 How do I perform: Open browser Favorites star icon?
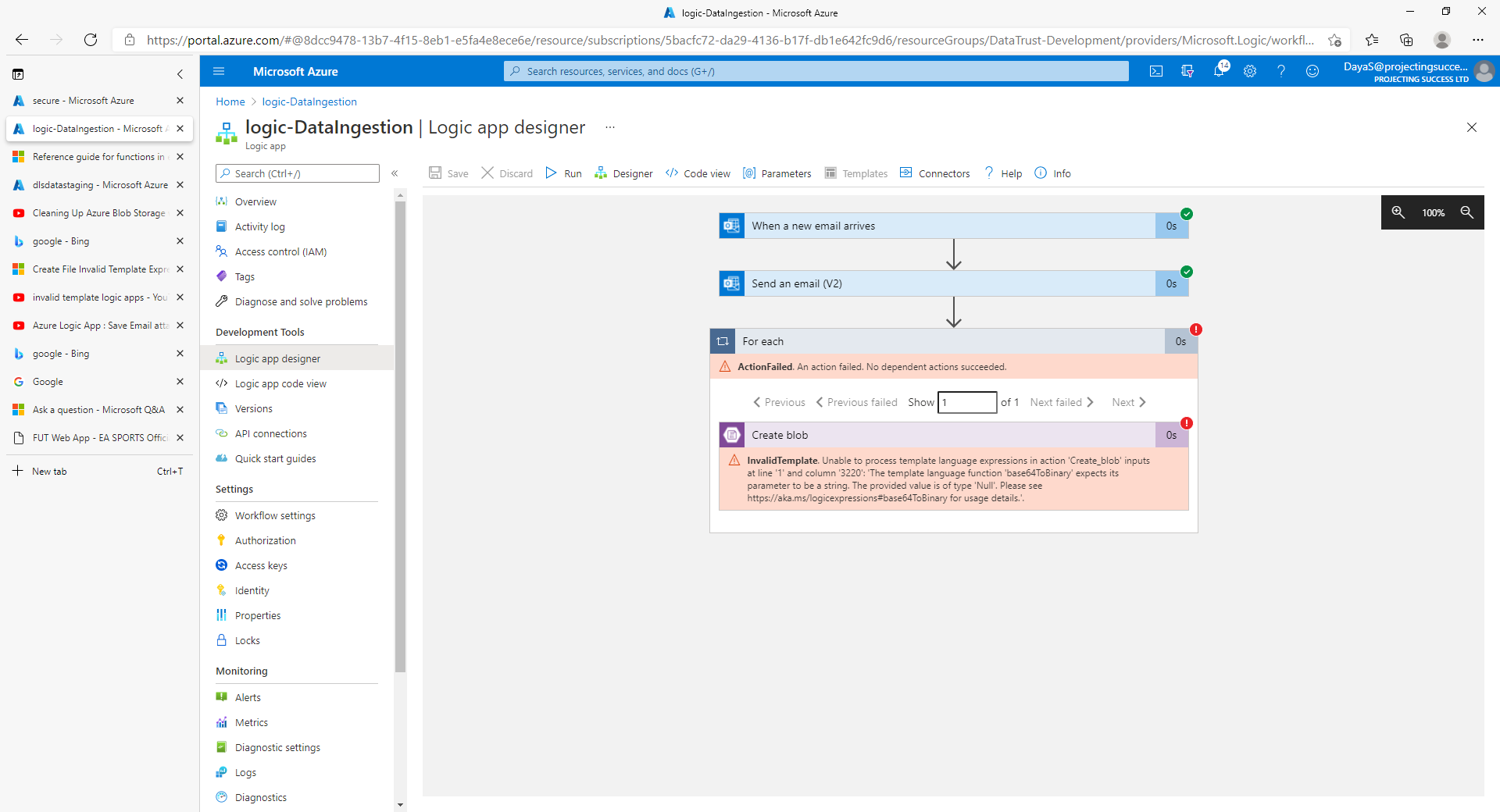[1372, 40]
